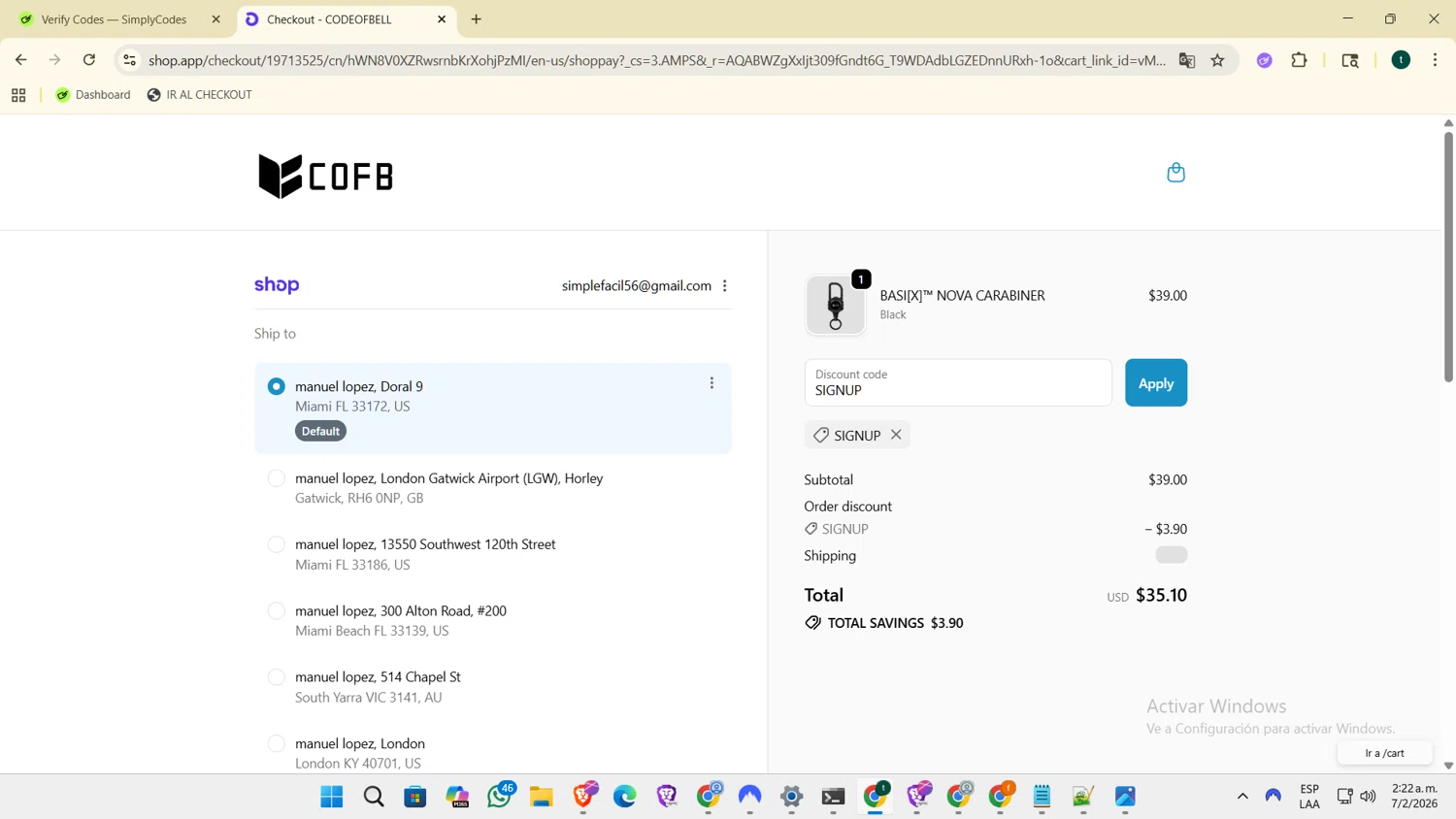
Task: Remove the SIGNUP discount tag
Action: (x=896, y=435)
